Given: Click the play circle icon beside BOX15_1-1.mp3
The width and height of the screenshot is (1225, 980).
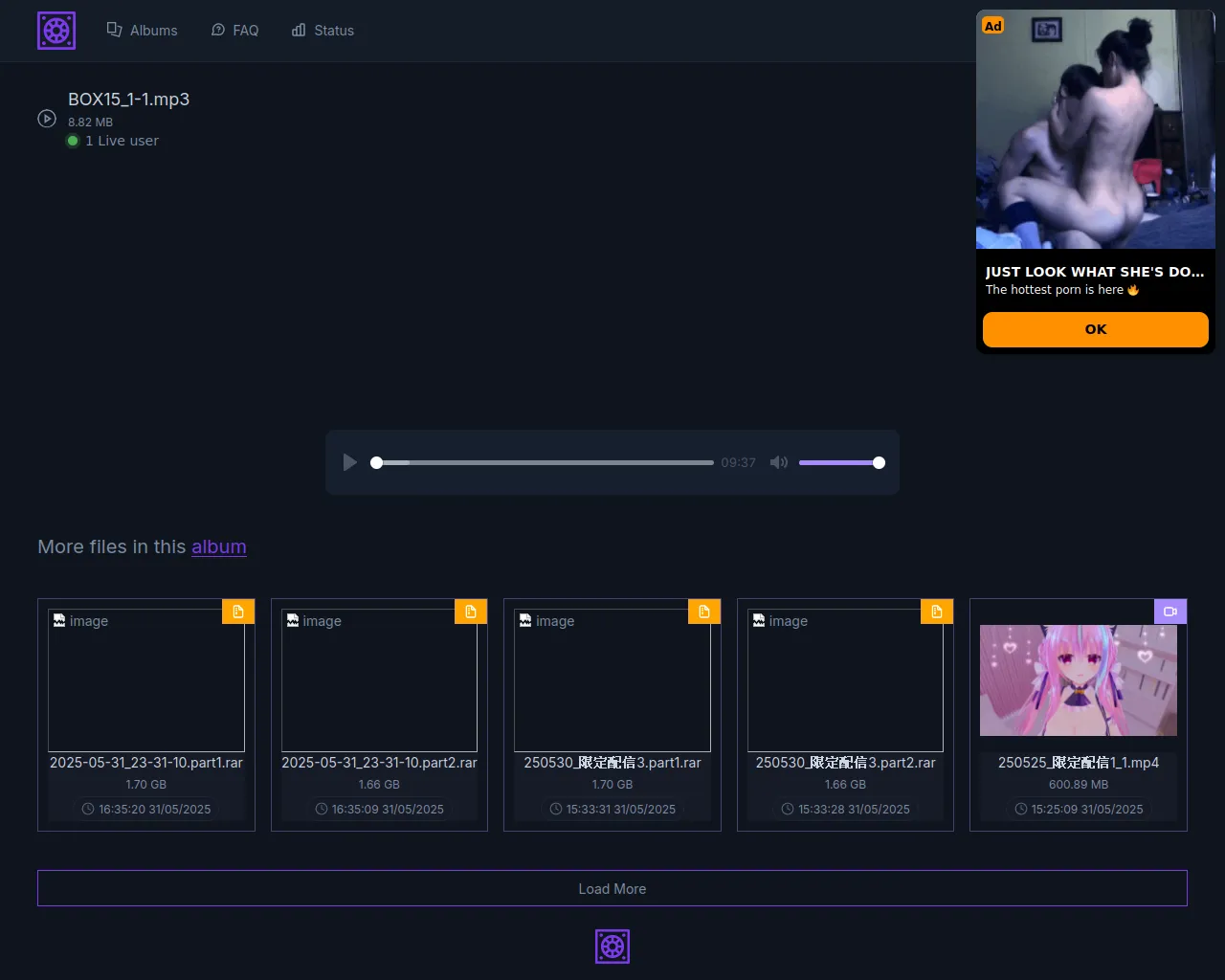Looking at the screenshot, I should point(47,119).
